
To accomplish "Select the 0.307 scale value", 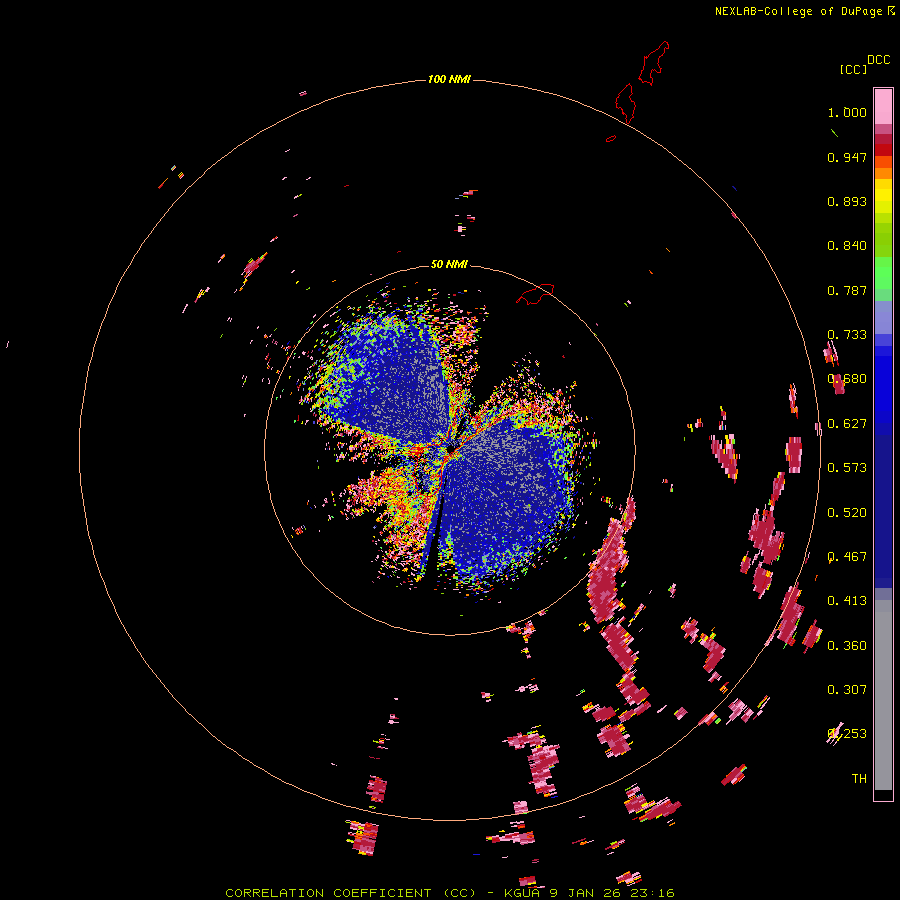I will tap(847, 690).
